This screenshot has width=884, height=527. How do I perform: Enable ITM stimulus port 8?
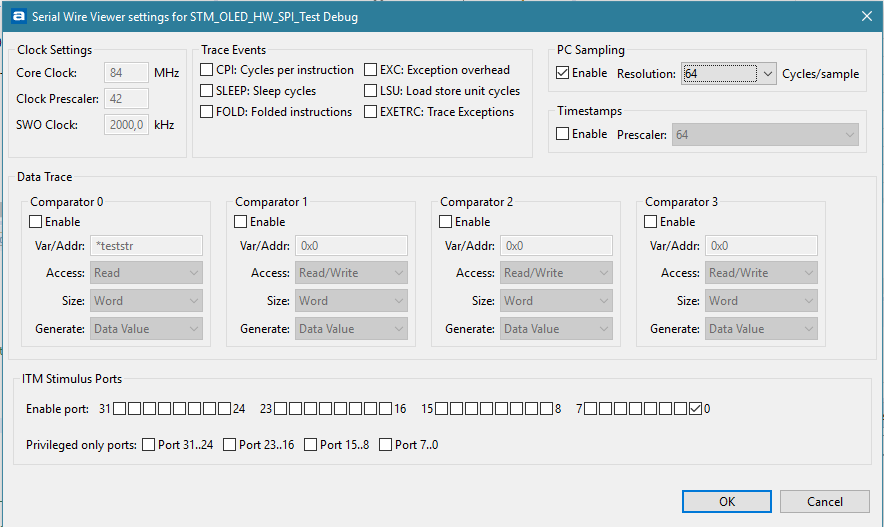[546, 409]
